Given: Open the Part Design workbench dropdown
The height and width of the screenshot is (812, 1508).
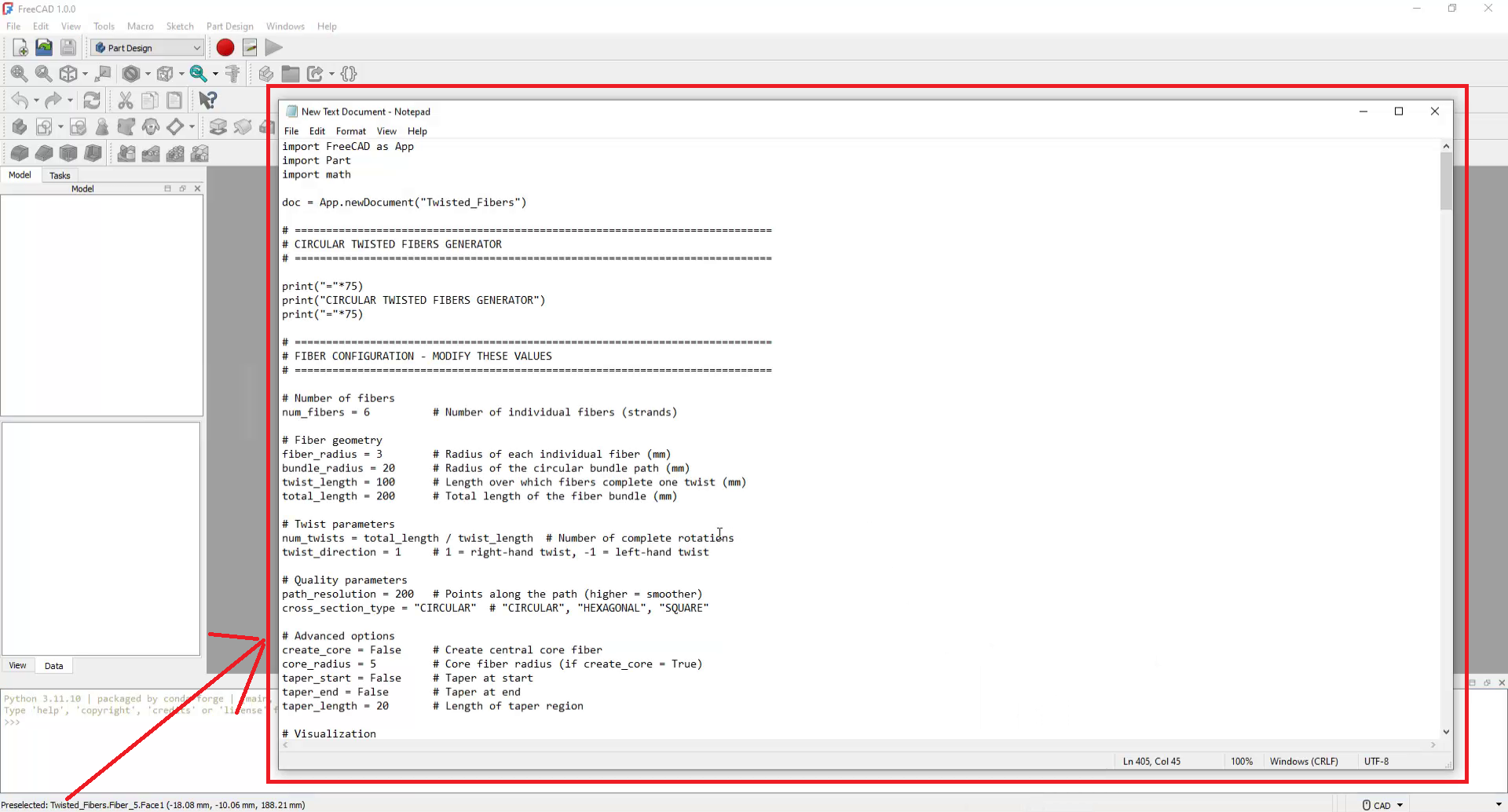Looking at the screenshot, I should [x=147, y=48].
